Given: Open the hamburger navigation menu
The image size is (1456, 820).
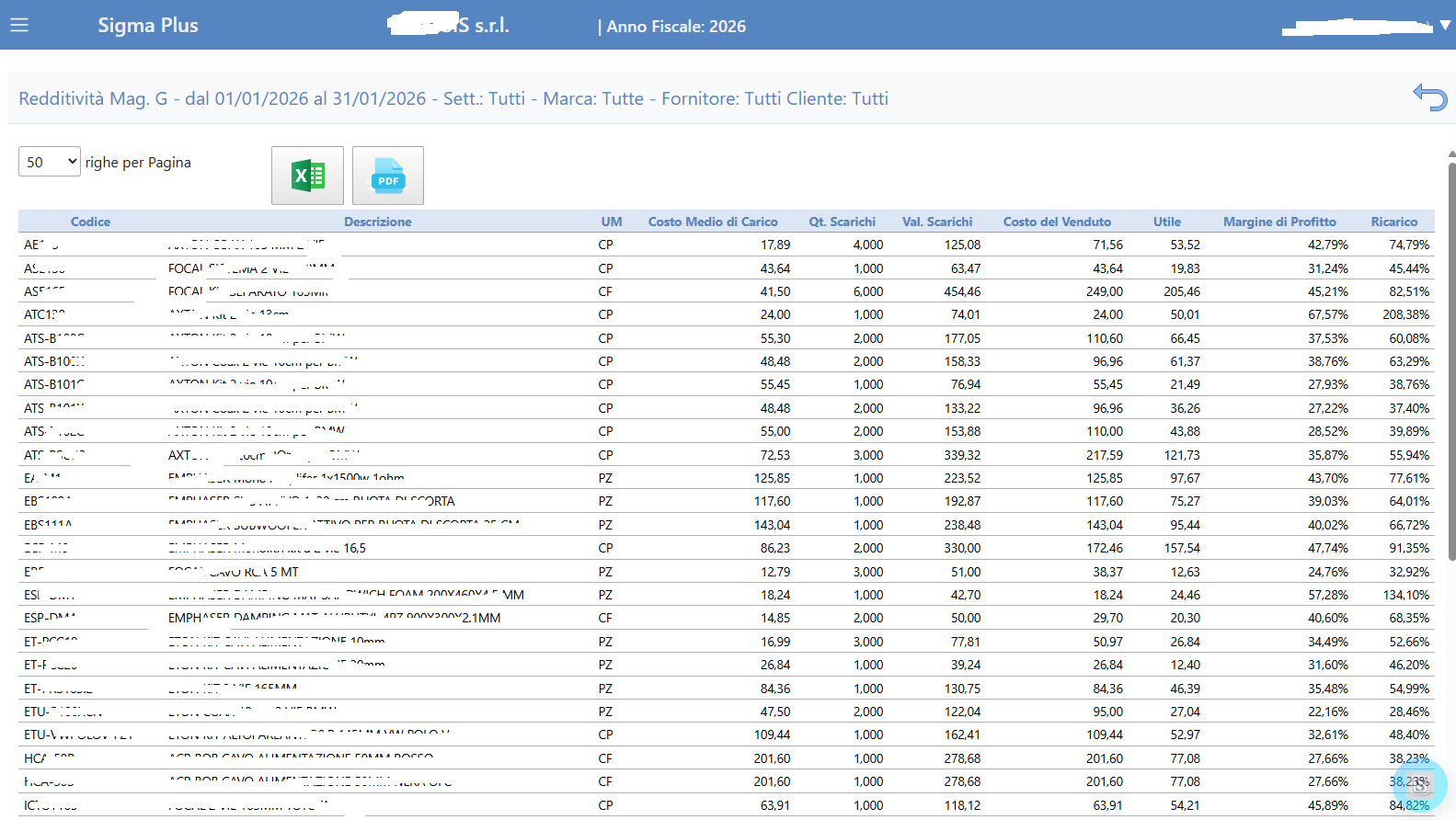Looking at the screenshot, I should coord(19,25).
